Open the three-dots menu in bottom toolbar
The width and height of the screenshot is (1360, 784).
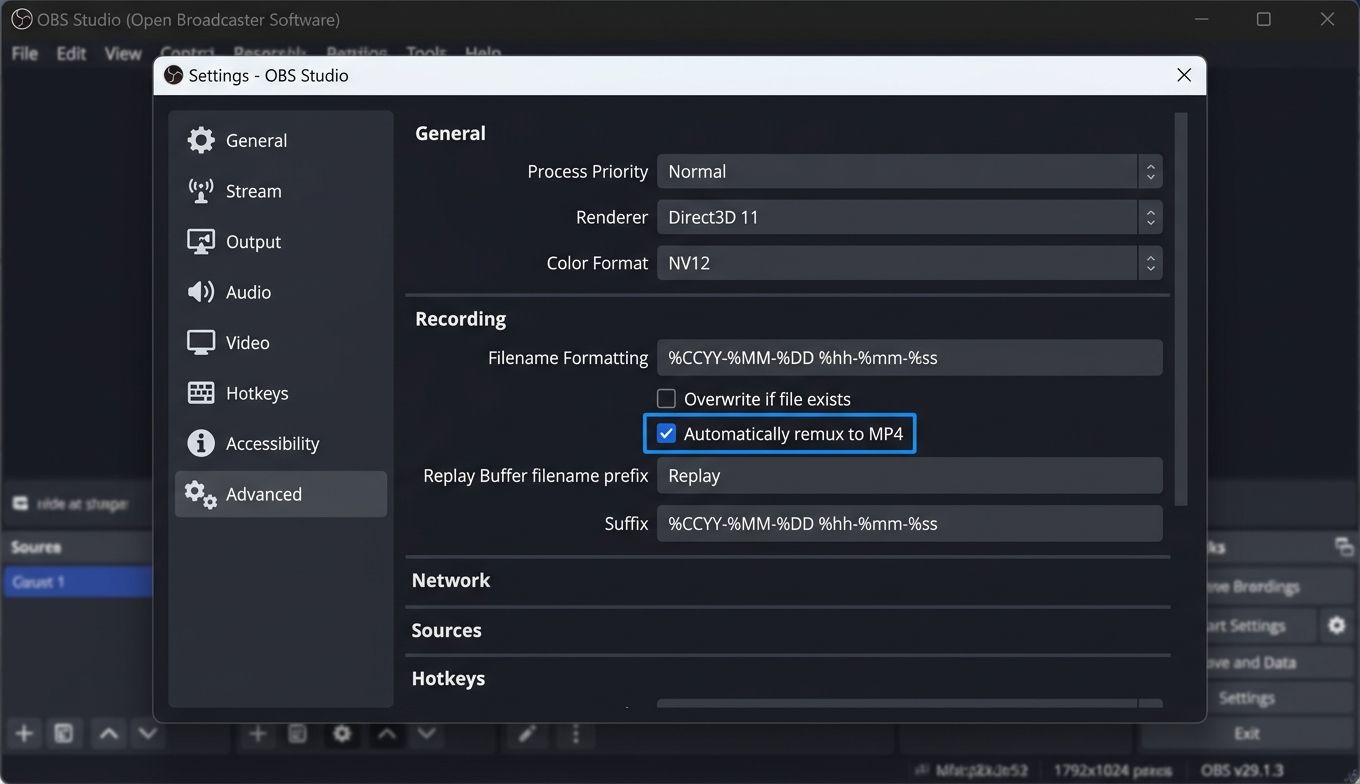(575, 734)
